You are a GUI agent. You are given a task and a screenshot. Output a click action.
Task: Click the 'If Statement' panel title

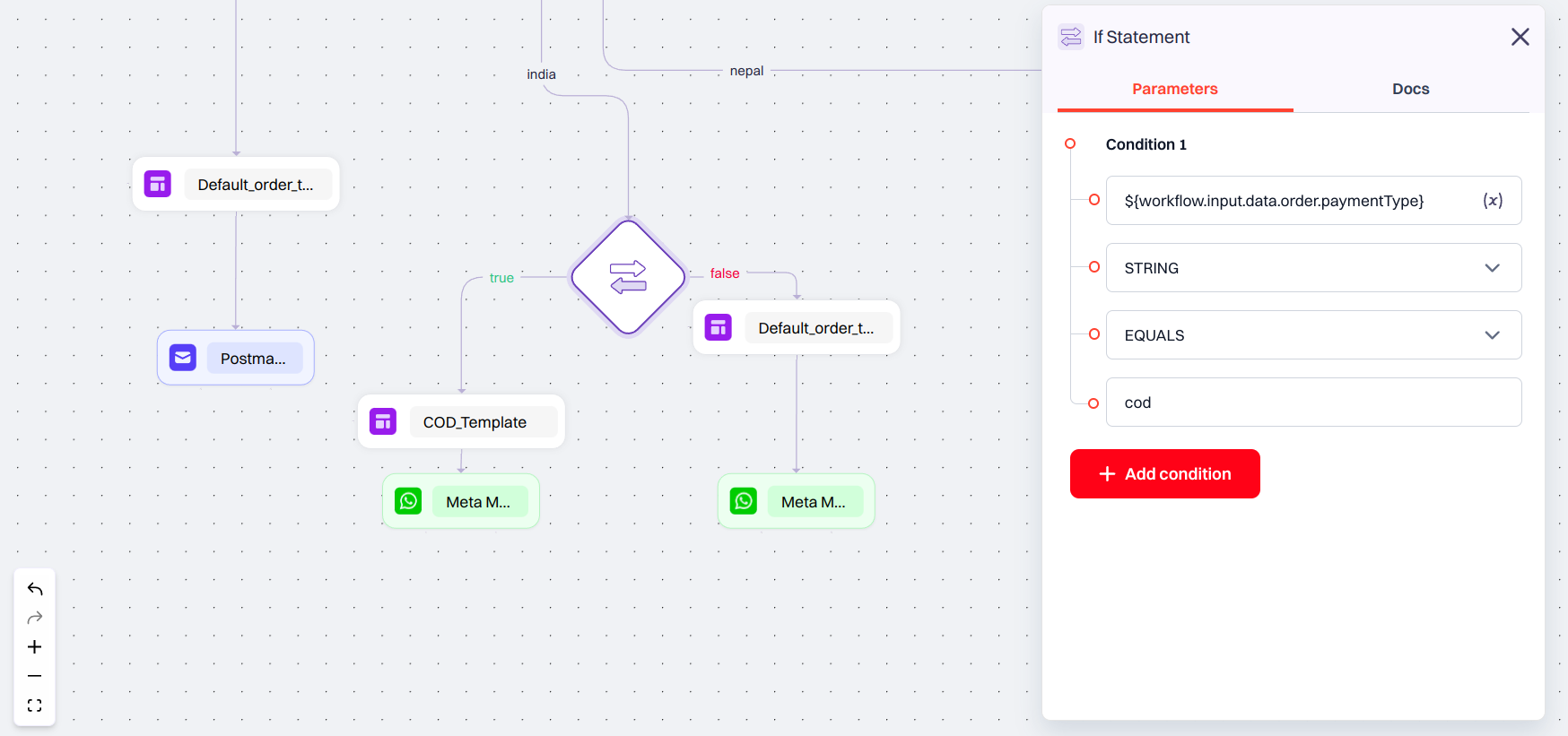tap(1141, 37)
